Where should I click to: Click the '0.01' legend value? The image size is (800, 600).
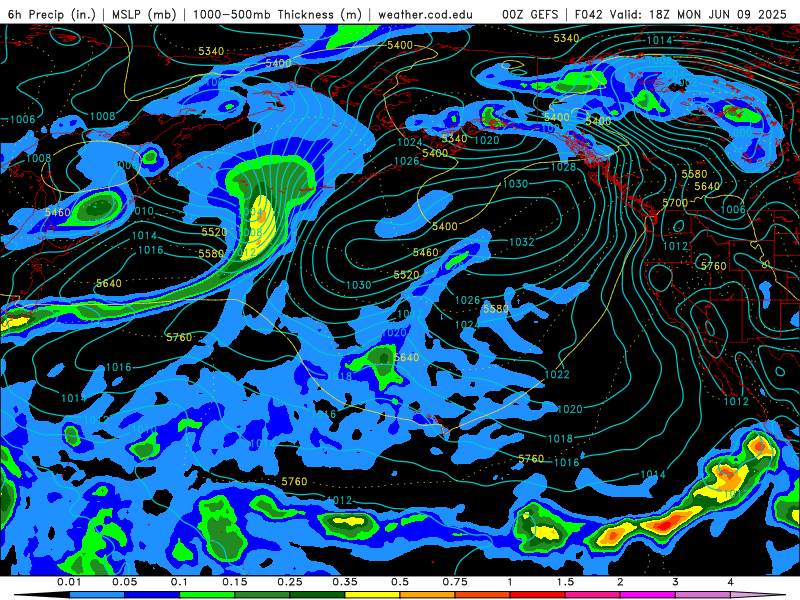click(x=69, y=582)
